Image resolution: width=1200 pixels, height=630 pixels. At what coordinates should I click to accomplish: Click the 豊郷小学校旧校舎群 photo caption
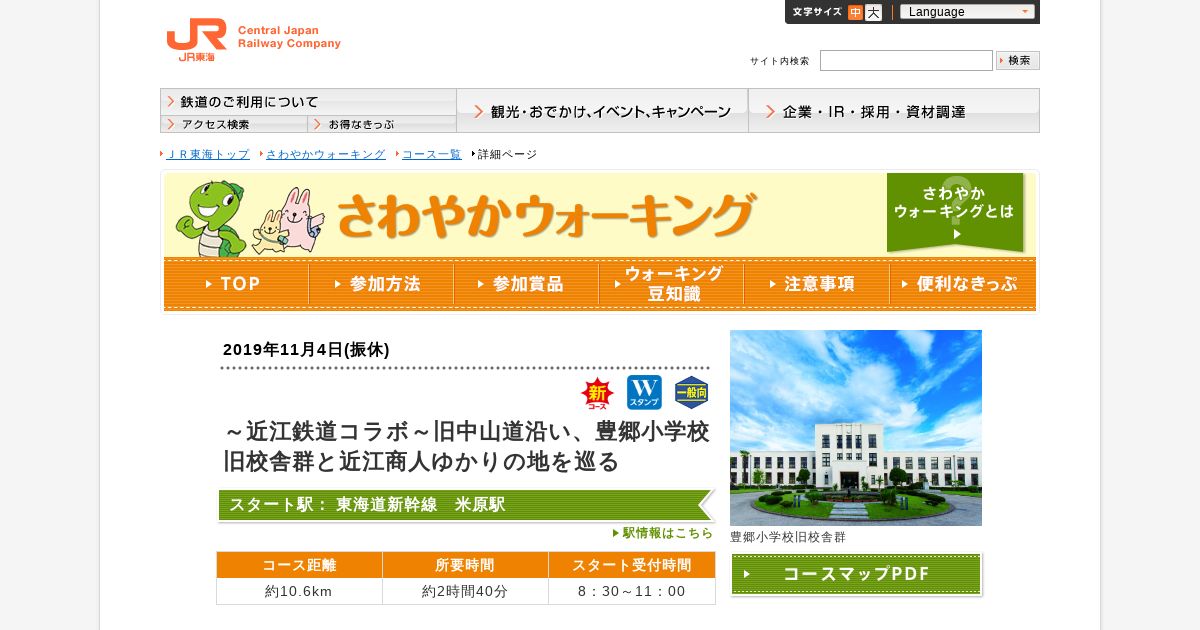tap(788, 537)
